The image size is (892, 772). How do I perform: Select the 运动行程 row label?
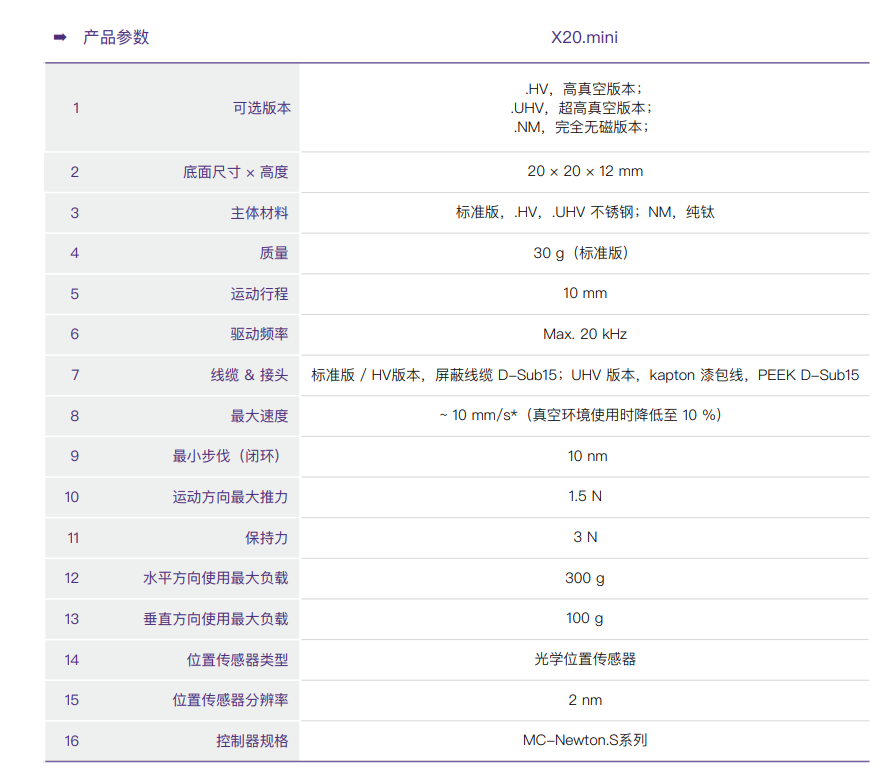click(259, 294)
